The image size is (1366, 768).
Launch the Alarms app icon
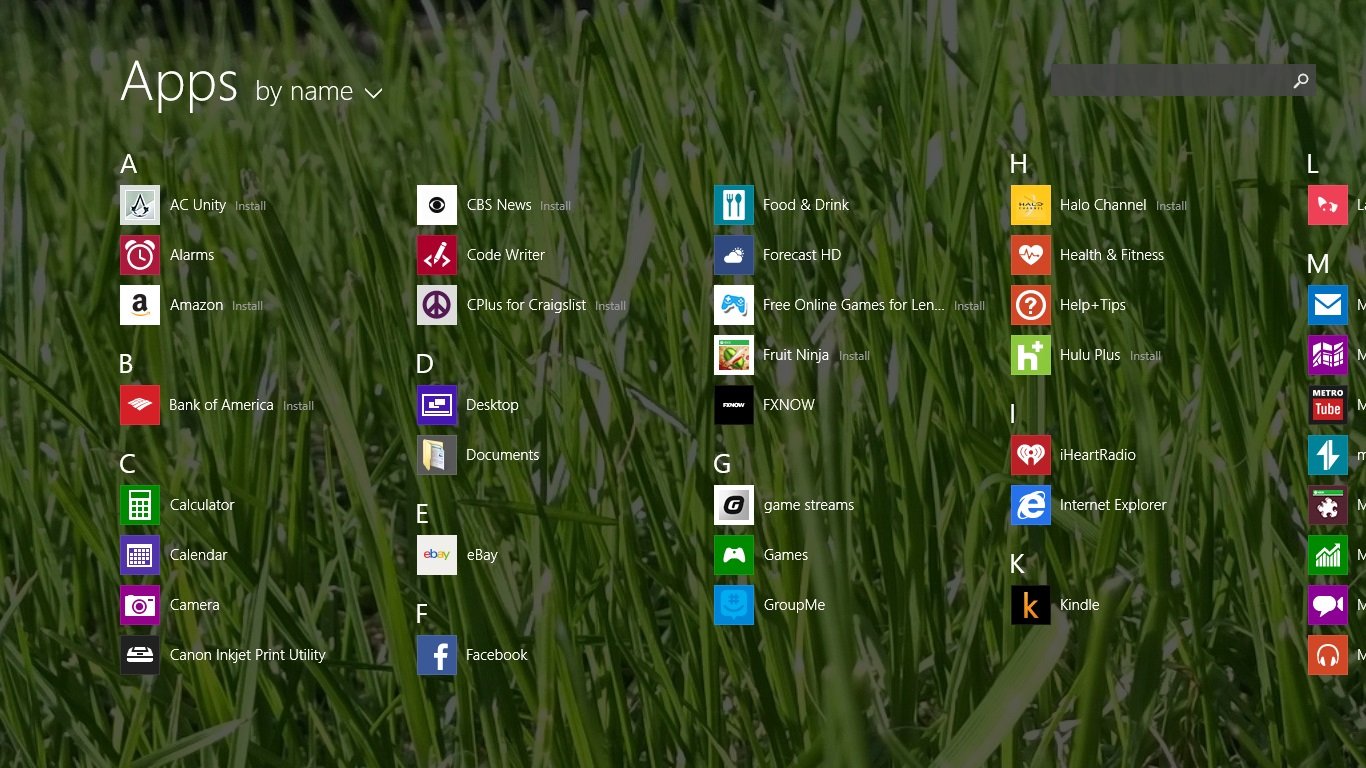pos(140,255)
